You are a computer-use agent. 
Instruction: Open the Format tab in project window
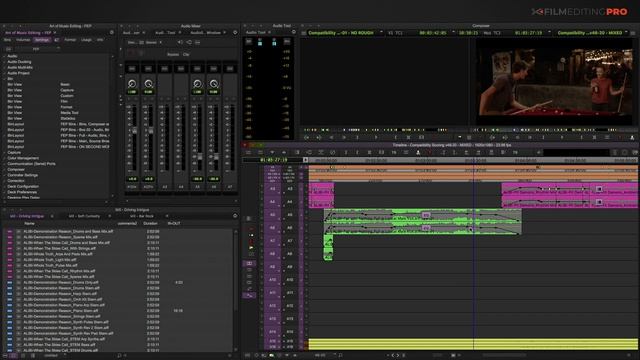70,40
